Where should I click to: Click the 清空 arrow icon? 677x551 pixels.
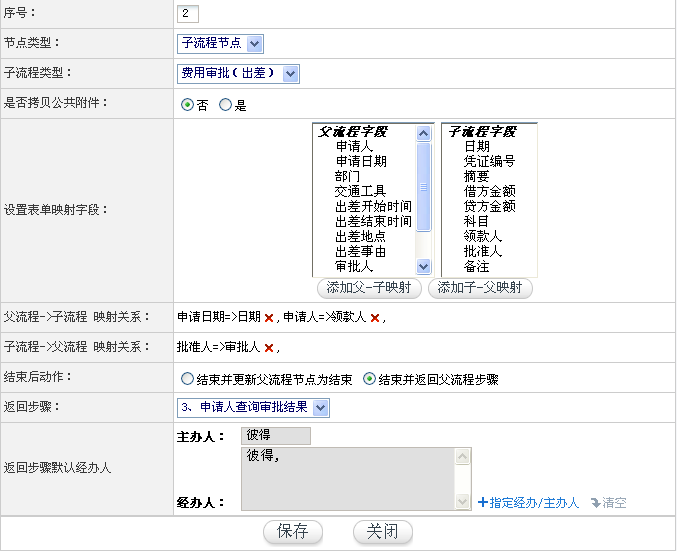pos(596,503)
